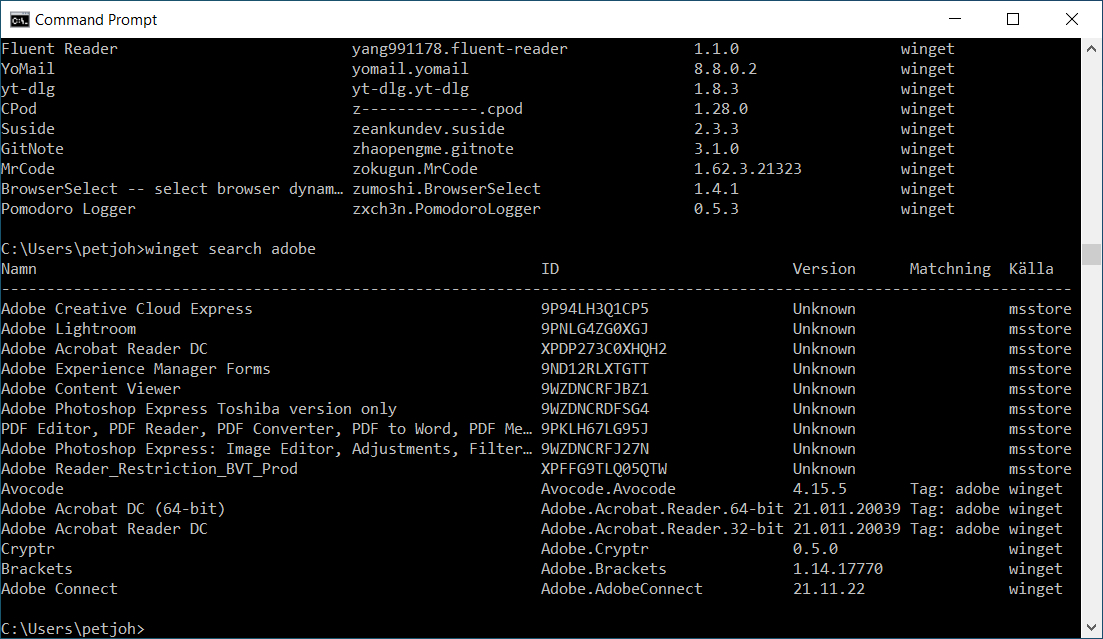This screenshot has width=1103, height=639.
Task: Click the Command Prompt window icon
Action: 20,19
